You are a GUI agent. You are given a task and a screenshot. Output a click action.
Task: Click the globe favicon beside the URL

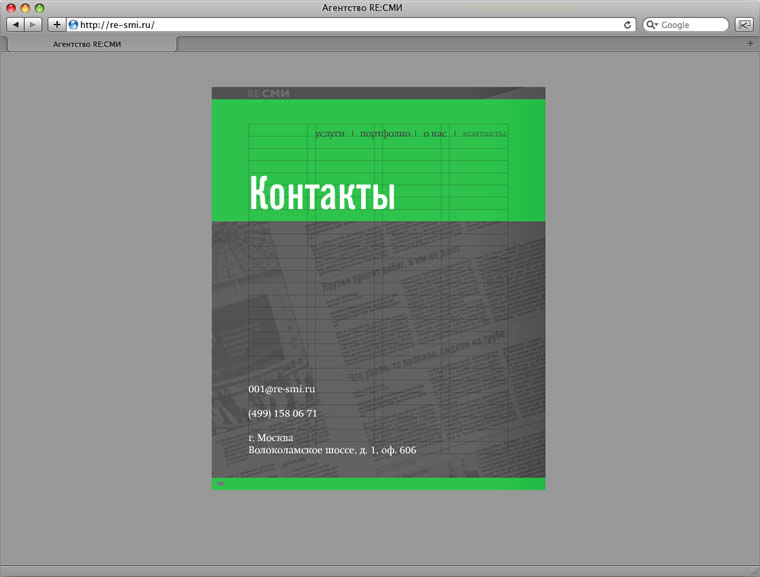coord(73,24)
